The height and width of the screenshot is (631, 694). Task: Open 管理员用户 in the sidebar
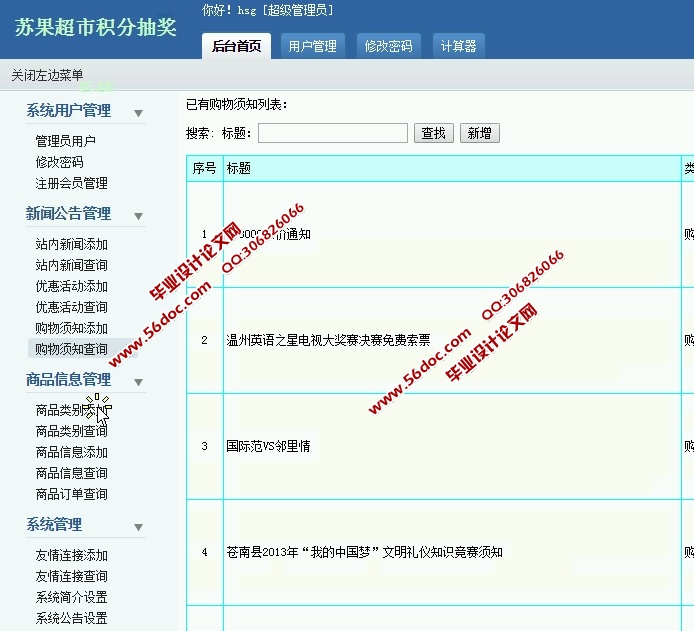[x=66, y=141]
